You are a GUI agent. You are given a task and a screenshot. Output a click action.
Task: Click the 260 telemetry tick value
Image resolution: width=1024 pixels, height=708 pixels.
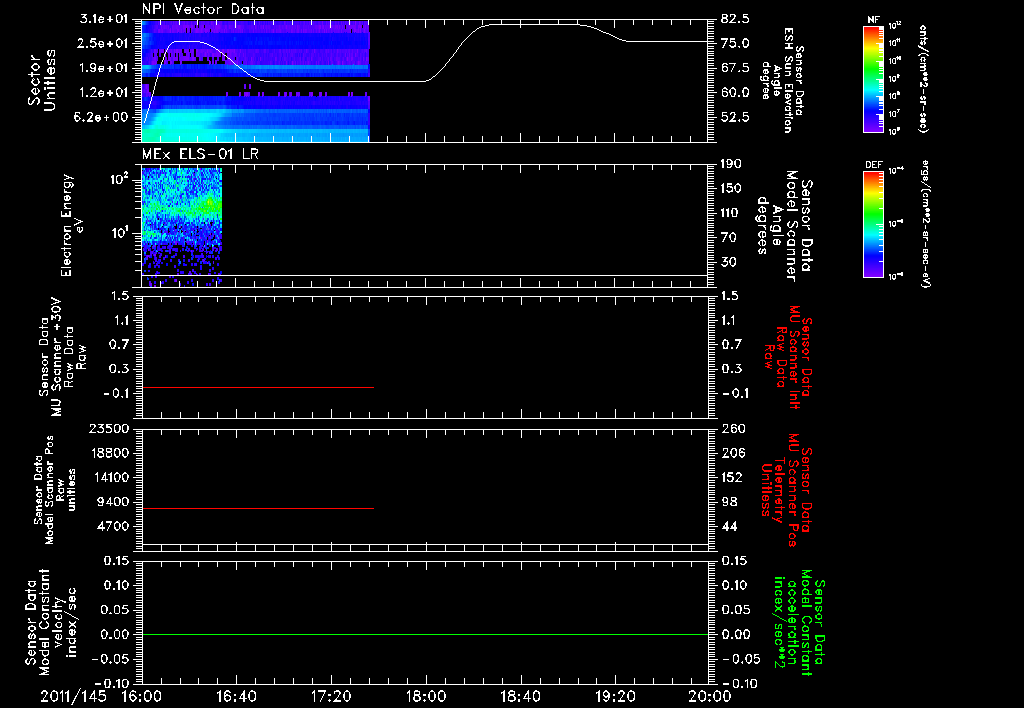click(733, 428)
